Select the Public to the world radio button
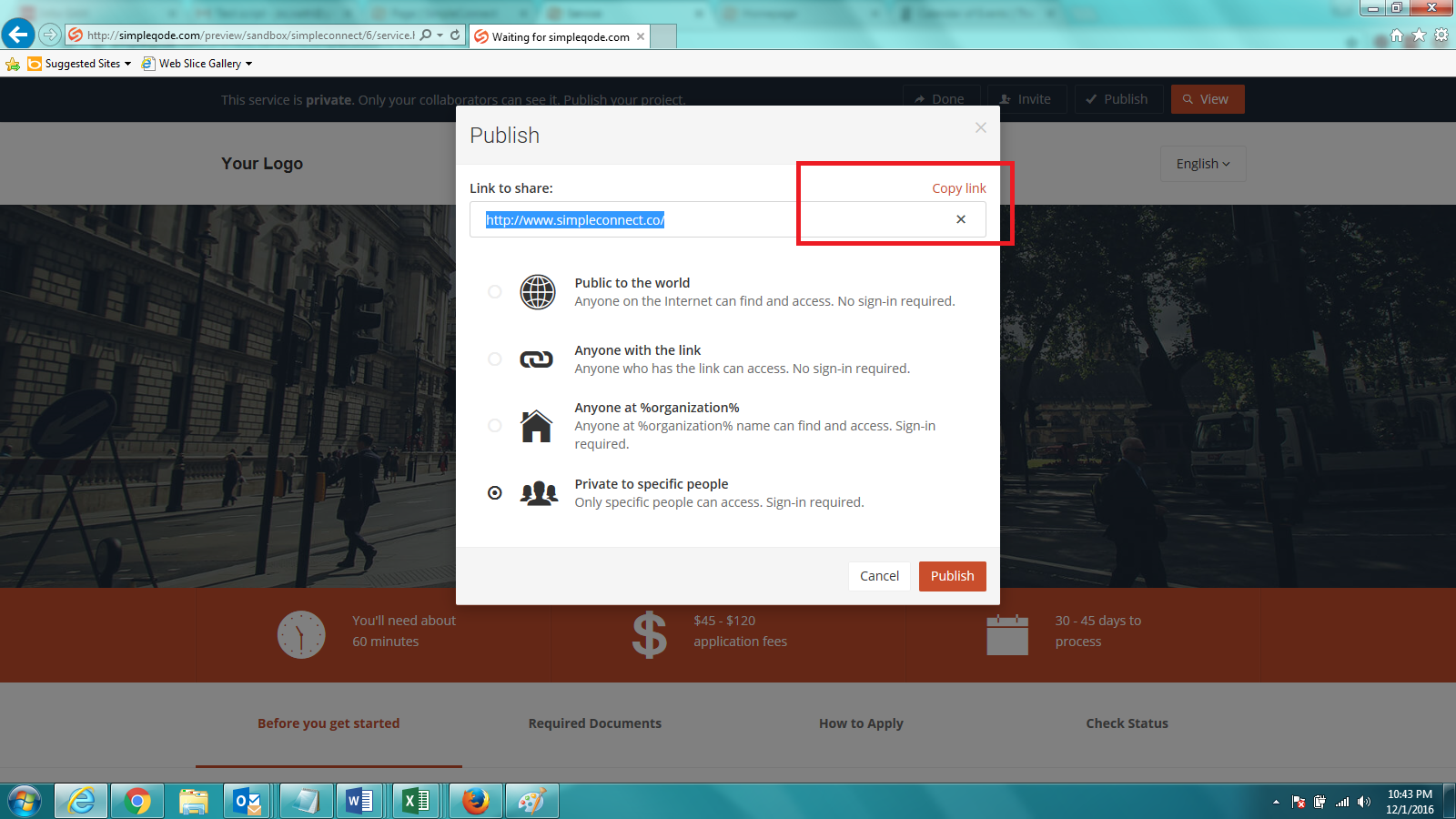 [494, 292]
